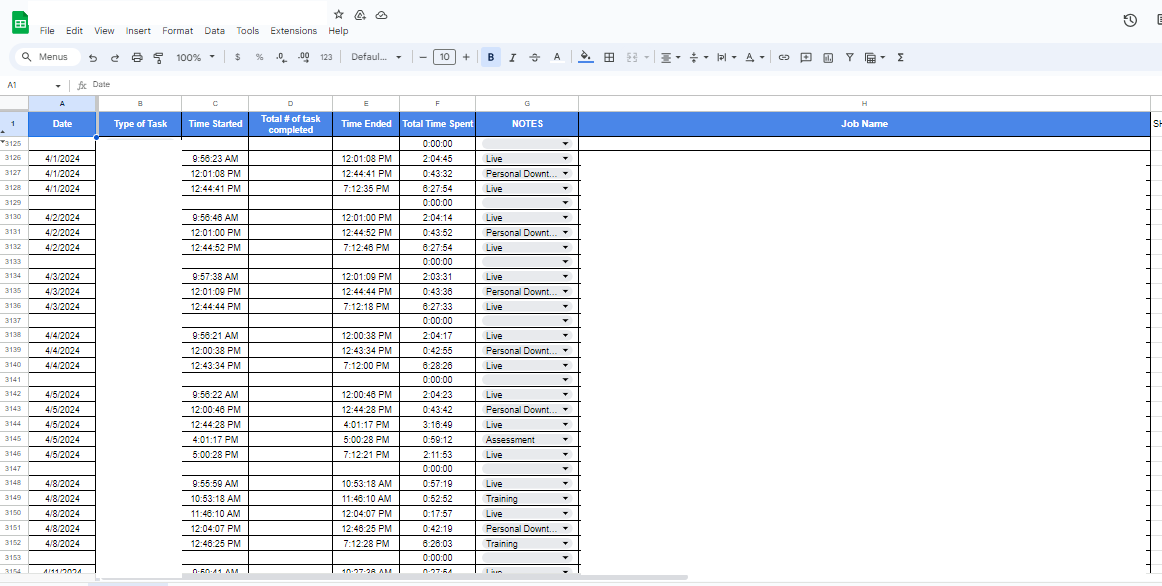Open the Edit menu
Image resolution: width=1162 pixels, height=586 pixels.
pos(74,31)
